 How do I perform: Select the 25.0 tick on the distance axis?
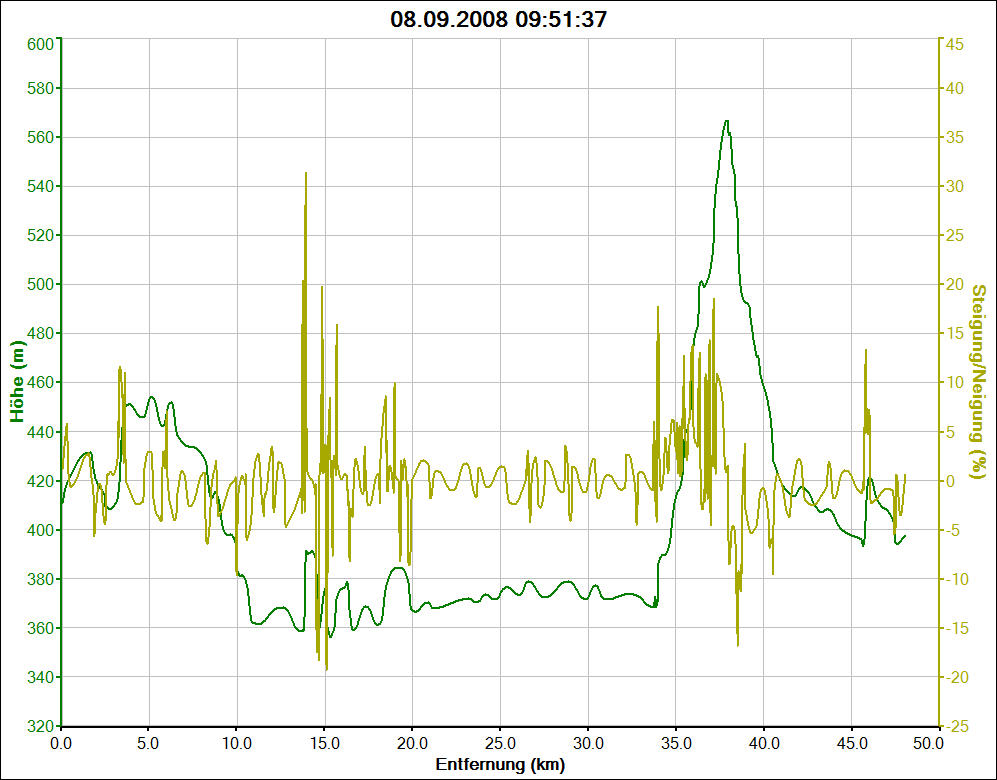click(500, 743)
